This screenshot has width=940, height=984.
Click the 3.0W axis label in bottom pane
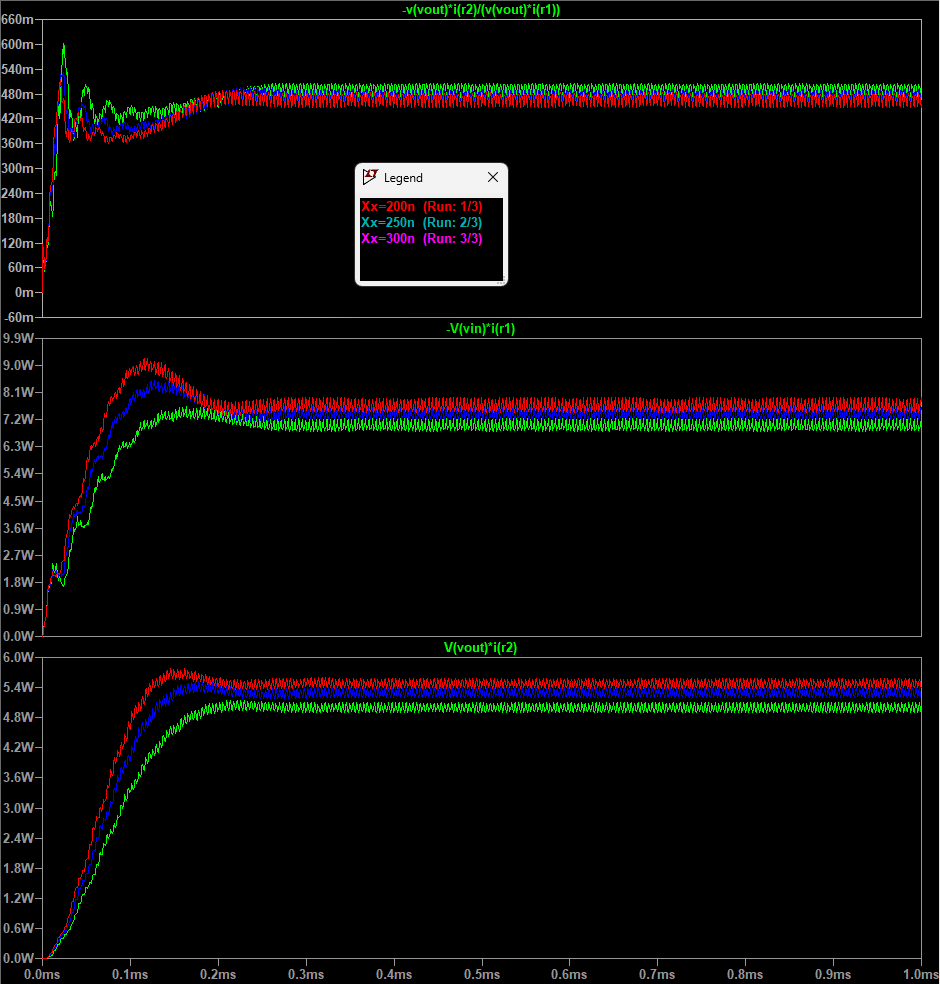pos(18,808)
